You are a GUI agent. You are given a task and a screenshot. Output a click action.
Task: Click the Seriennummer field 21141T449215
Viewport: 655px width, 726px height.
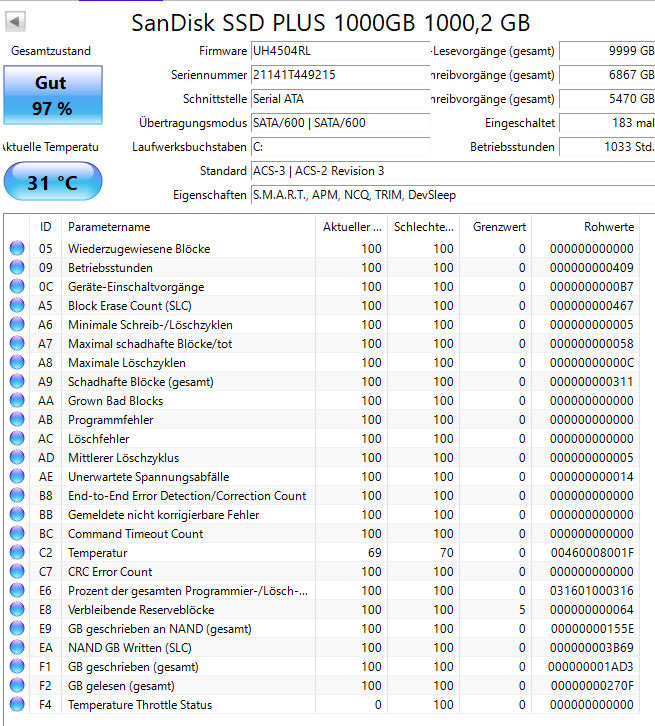pos(341,75)
